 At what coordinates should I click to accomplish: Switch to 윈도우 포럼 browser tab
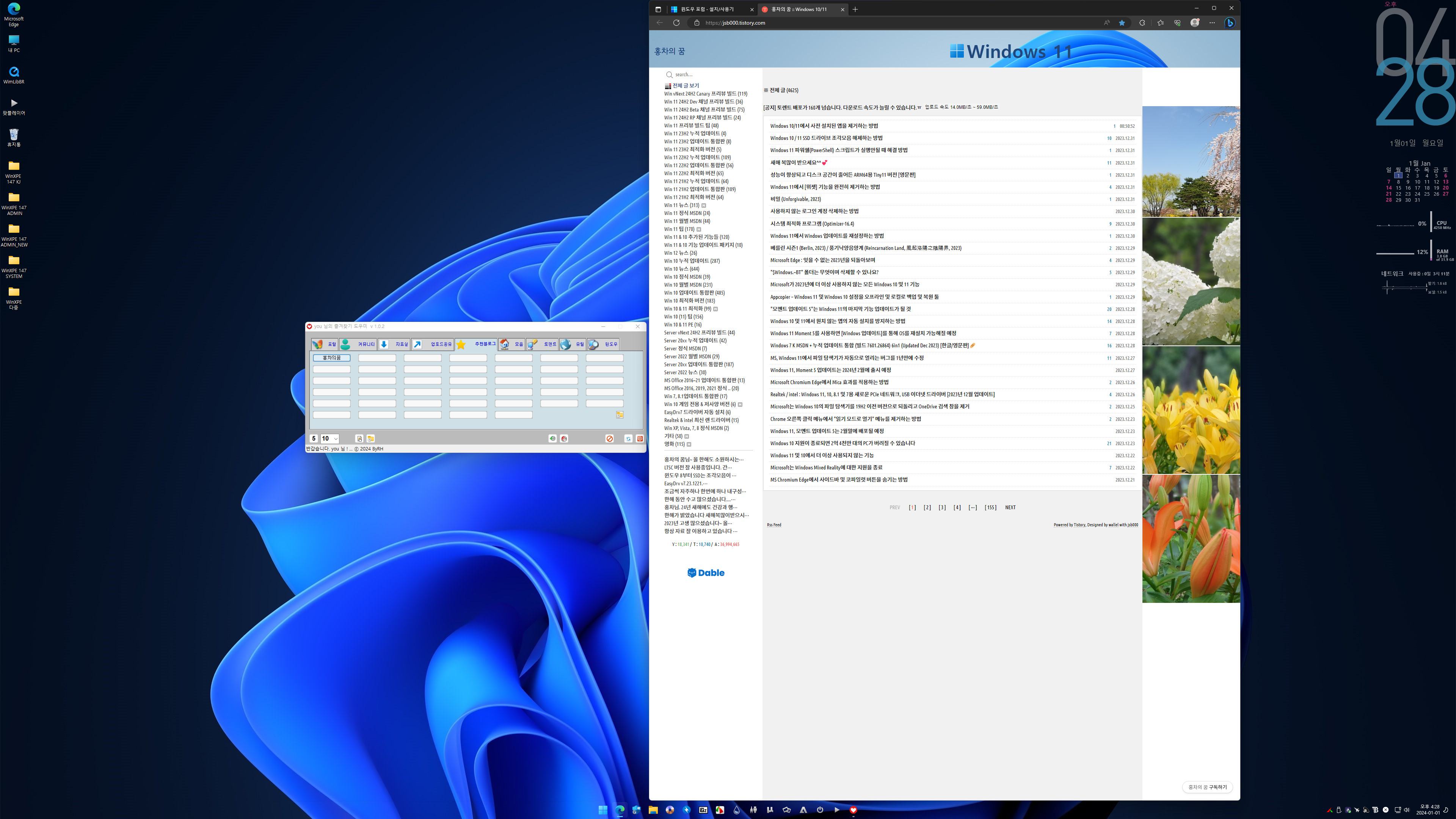pyautogui.click(x=712, y=9)
